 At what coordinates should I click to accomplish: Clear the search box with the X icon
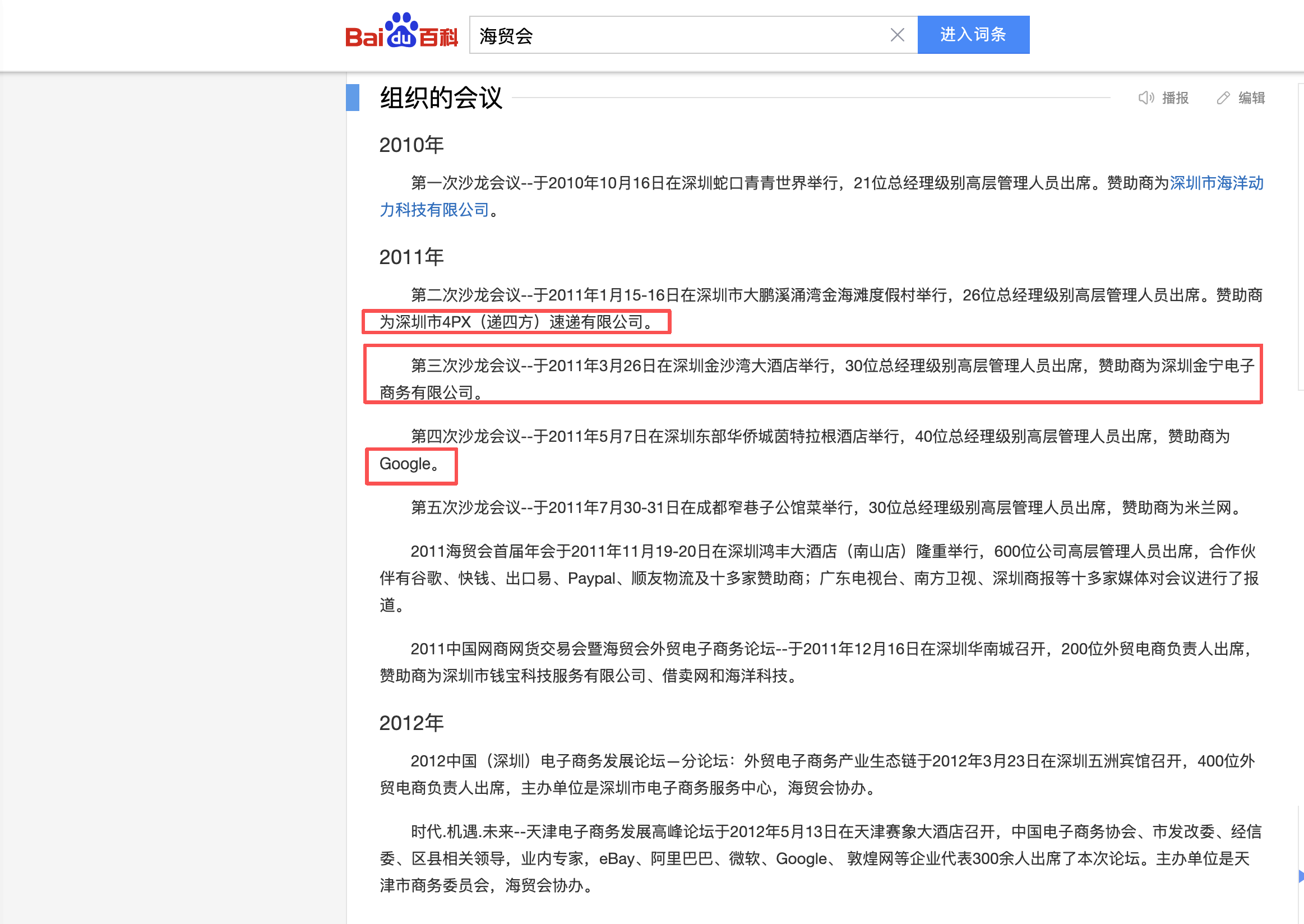click(x=897, y=35)
